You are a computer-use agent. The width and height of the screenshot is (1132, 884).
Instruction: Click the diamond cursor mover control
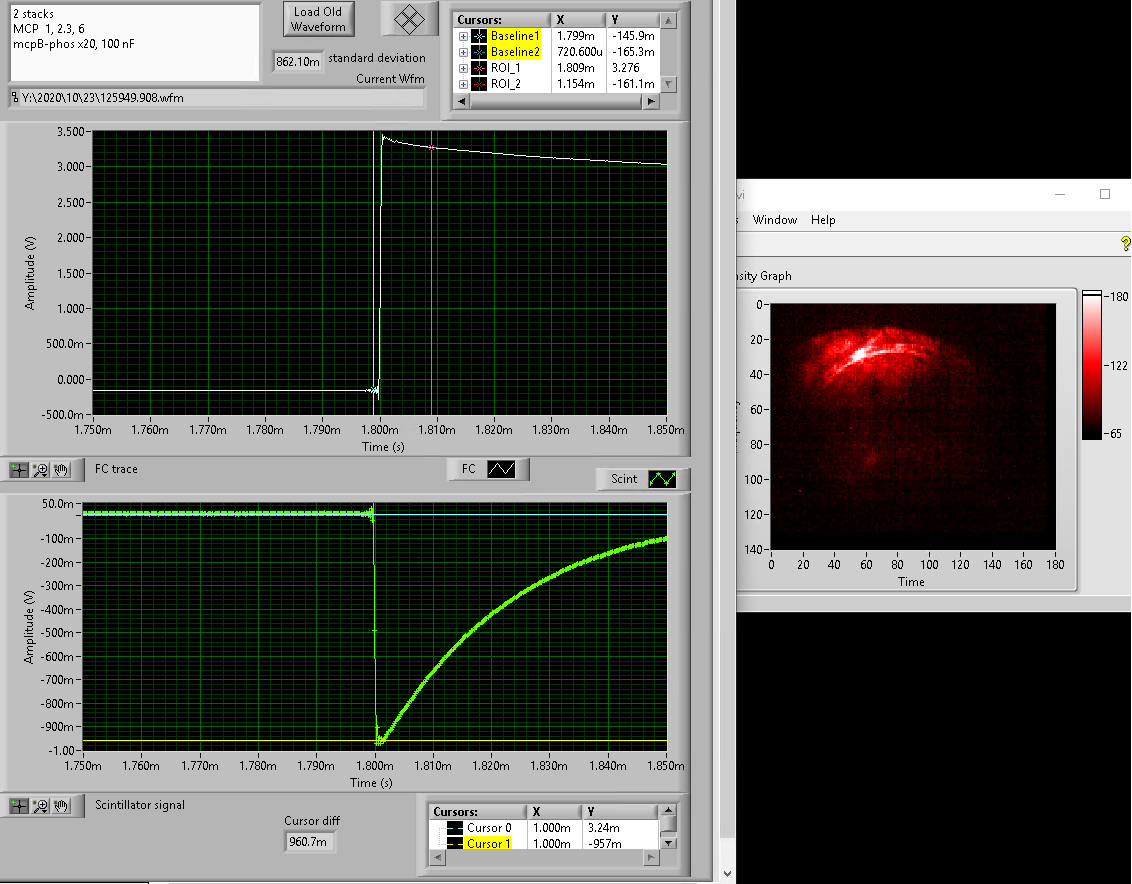click(408, 19)
